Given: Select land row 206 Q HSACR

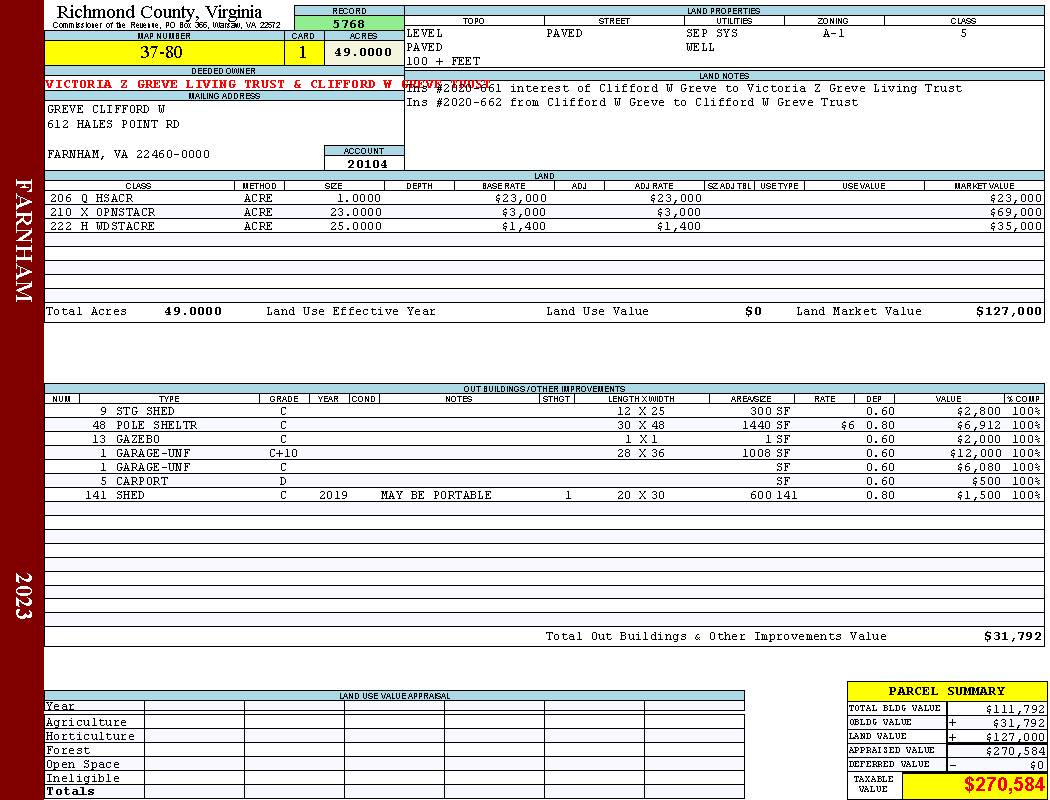Looking at the screenshot, I should (544, 198).
